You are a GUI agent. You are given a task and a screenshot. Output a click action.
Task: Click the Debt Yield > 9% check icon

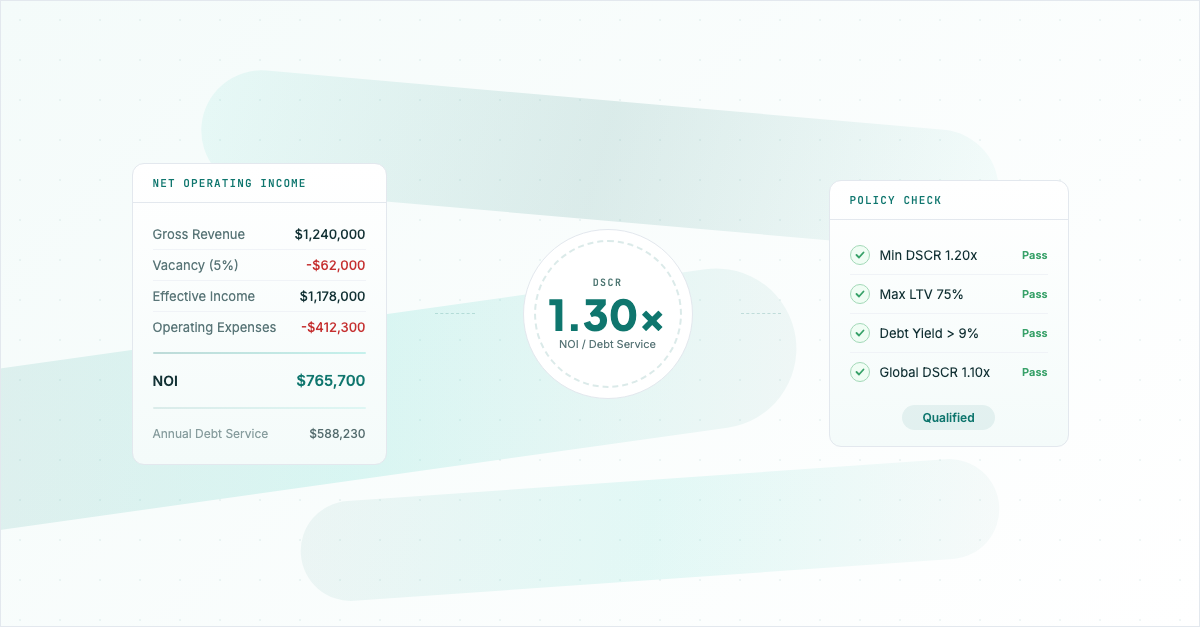859,333
